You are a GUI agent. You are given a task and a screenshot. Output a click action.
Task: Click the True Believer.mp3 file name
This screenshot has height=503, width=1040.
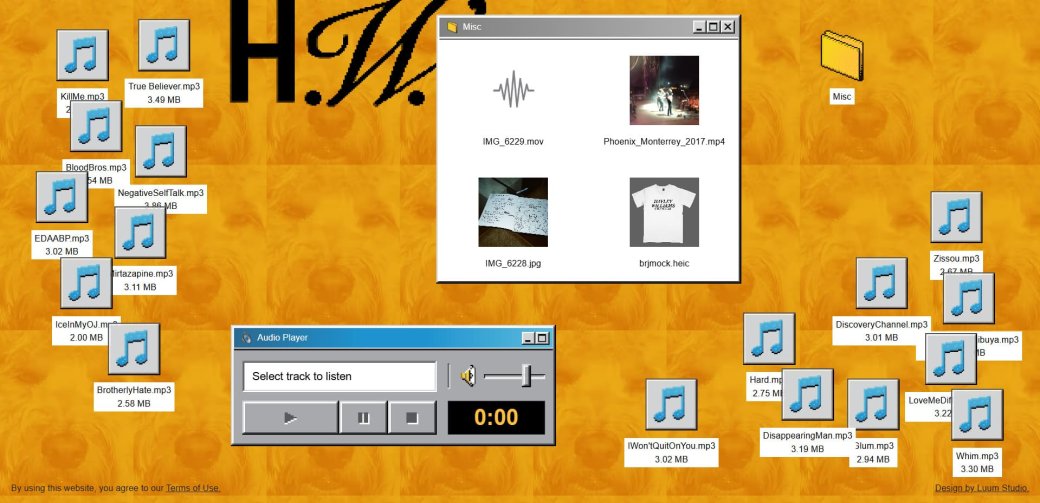point(164,86)
